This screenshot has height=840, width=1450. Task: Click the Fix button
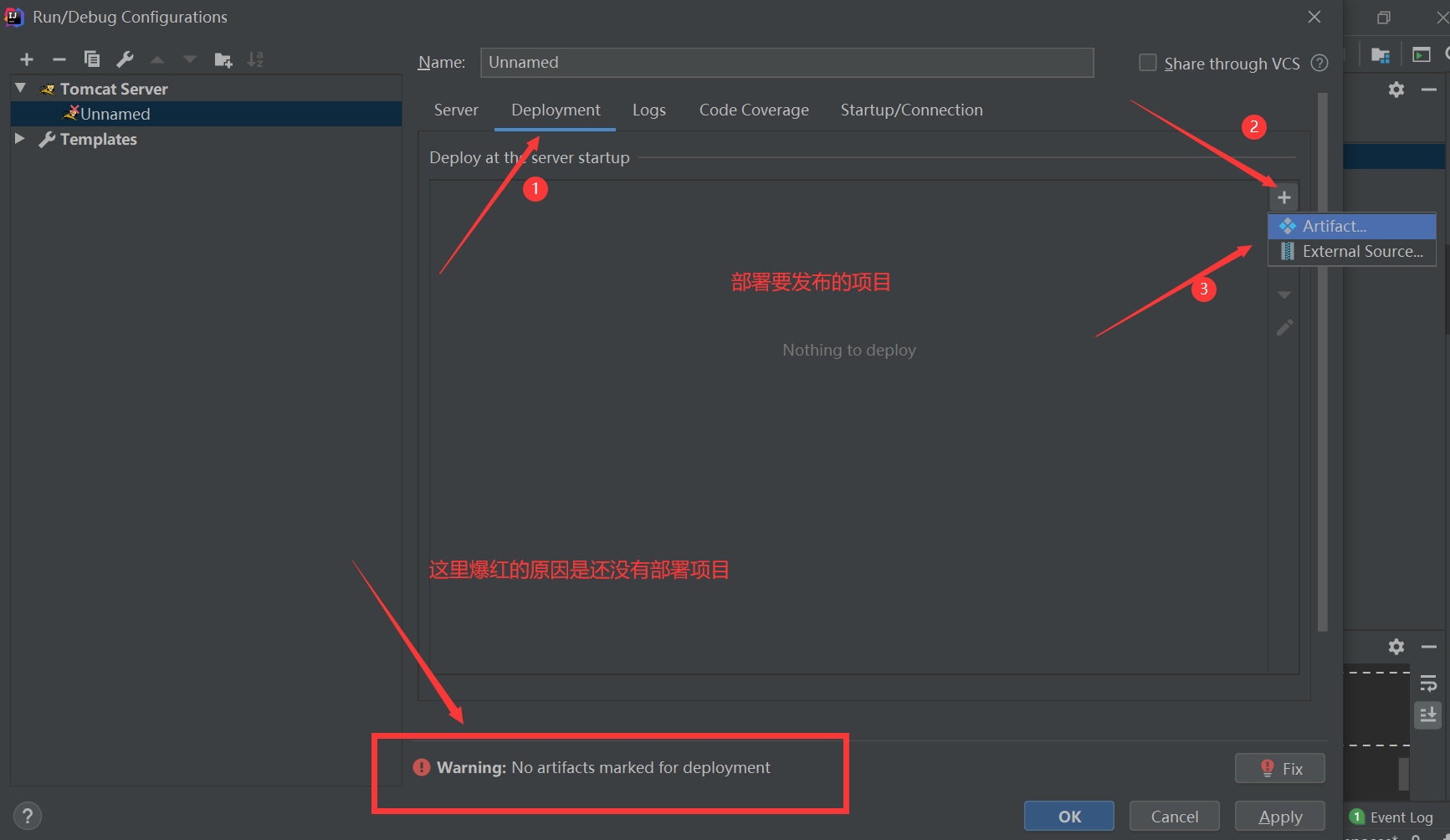click(x=1280, y=768)
